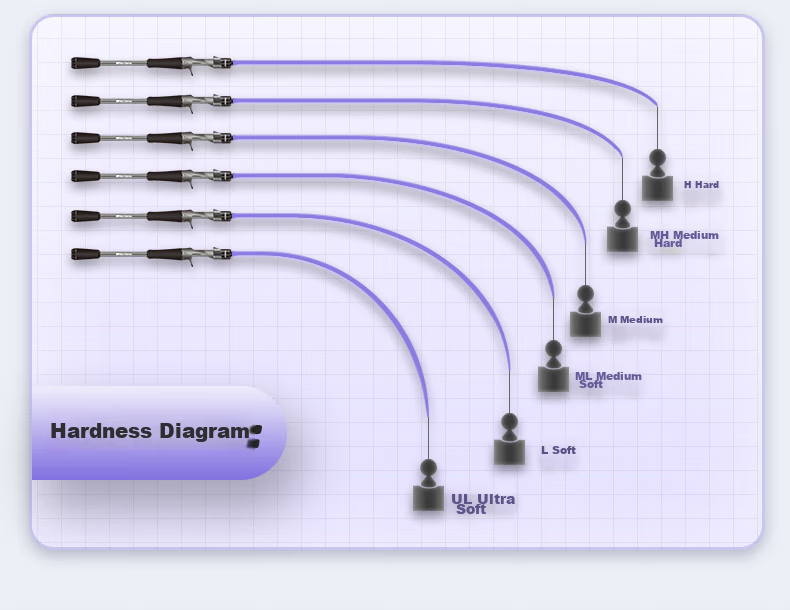
Task: Select the "ML Medium Soft" label
Action: 608,380
